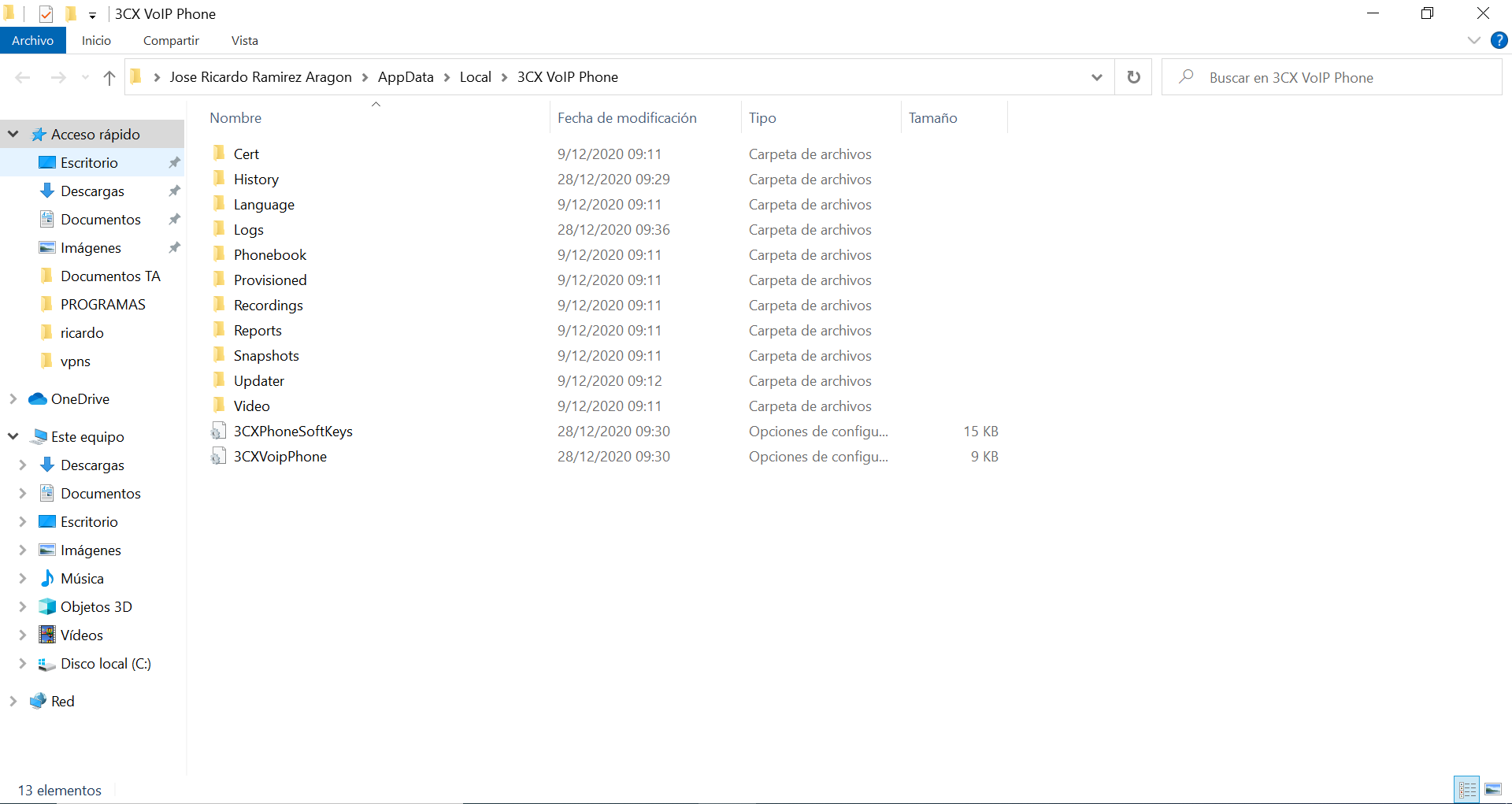Select the Cert folder icon
1512x804 pixels.
220,153
